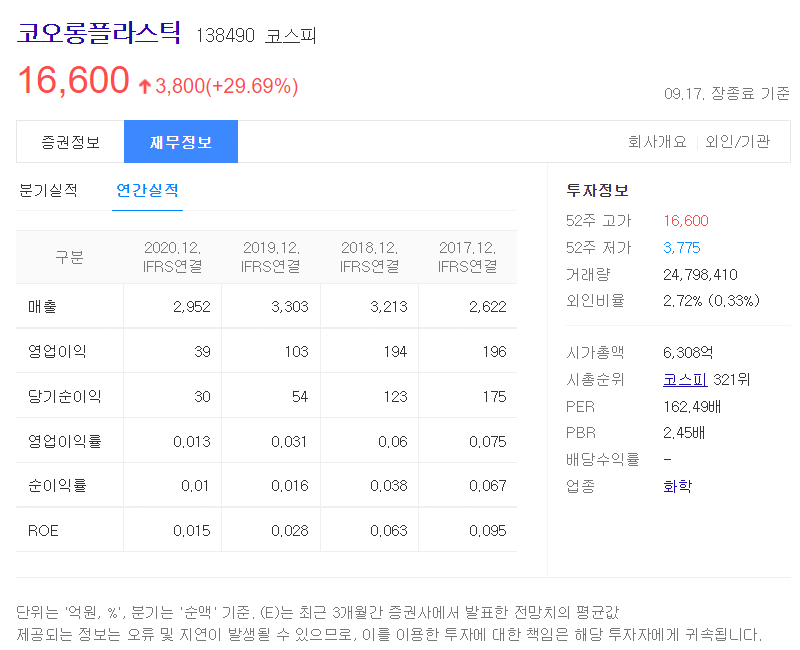Click the 09.17. 장종료 기준 date note

click(x=727, y=93)
